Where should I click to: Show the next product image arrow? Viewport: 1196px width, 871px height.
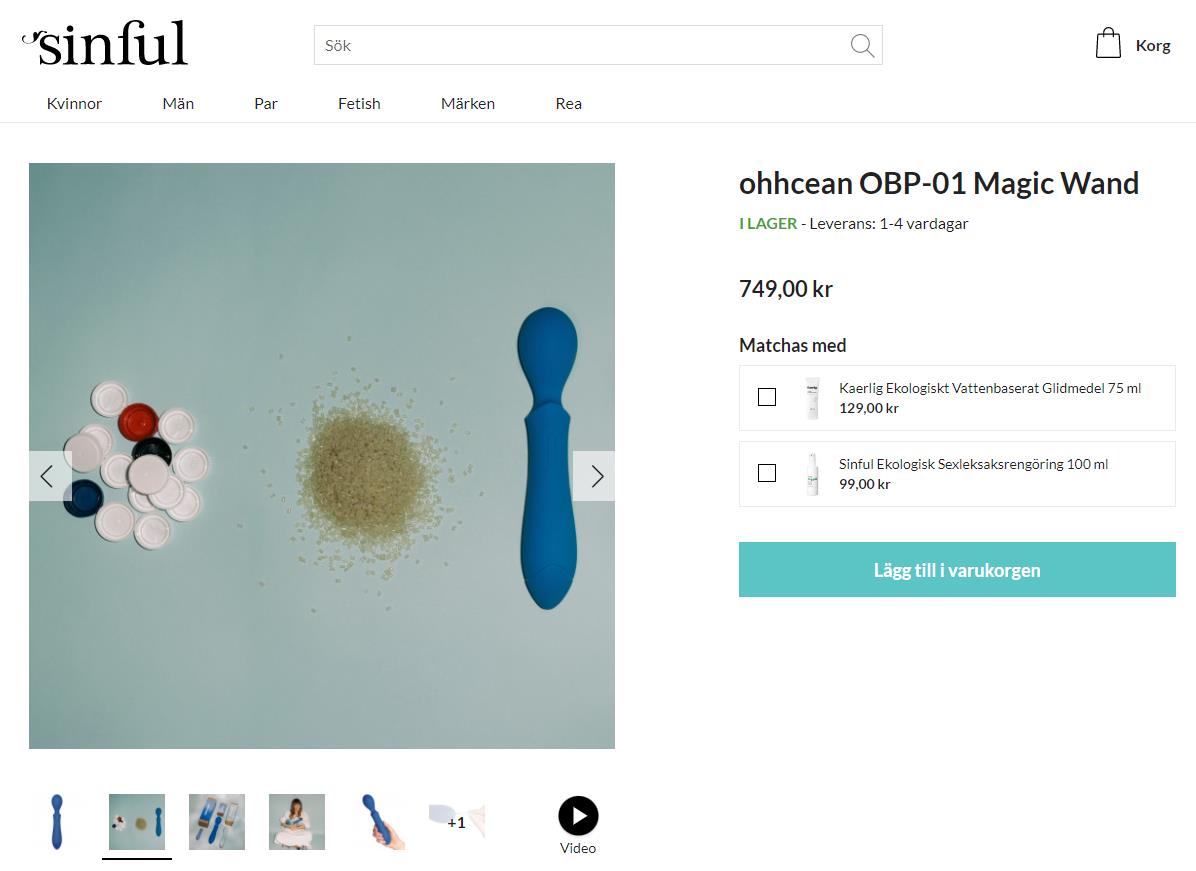coord(594,476)
